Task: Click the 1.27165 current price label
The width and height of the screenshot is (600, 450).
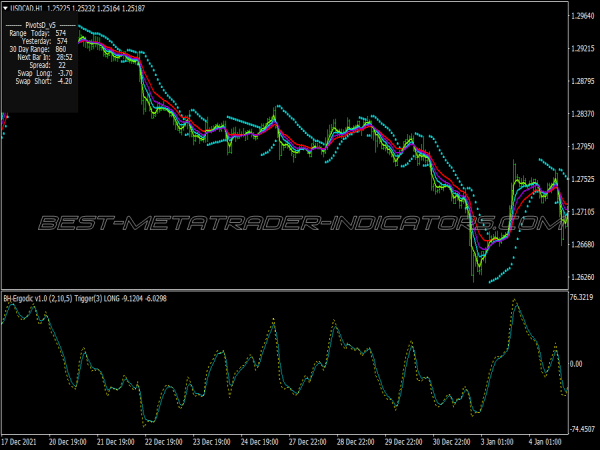Action: click(582, 212)
